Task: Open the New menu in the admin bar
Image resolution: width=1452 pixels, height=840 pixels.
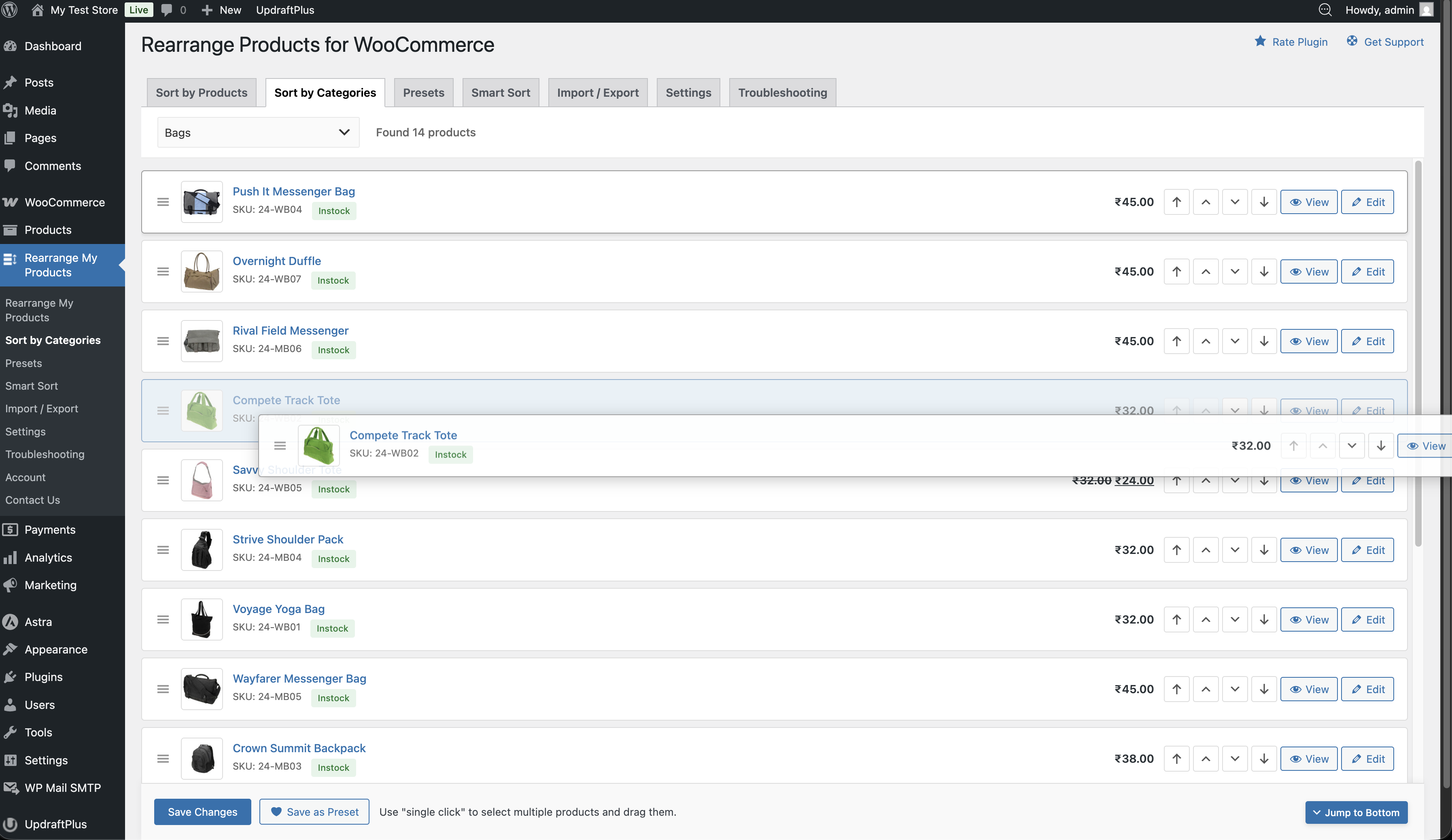Action: tap(221, 10)
